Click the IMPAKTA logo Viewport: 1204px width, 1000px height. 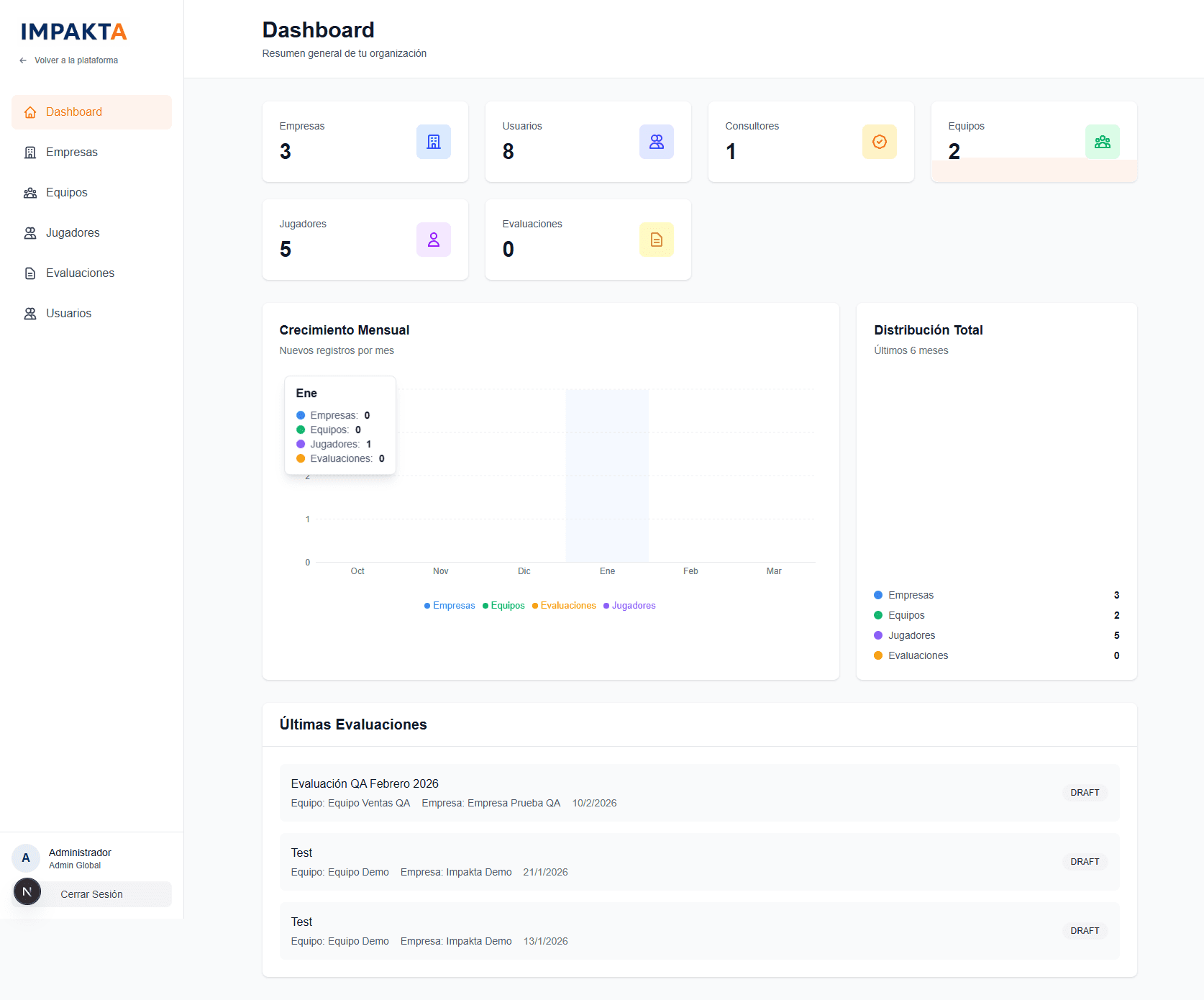(73, 32)
